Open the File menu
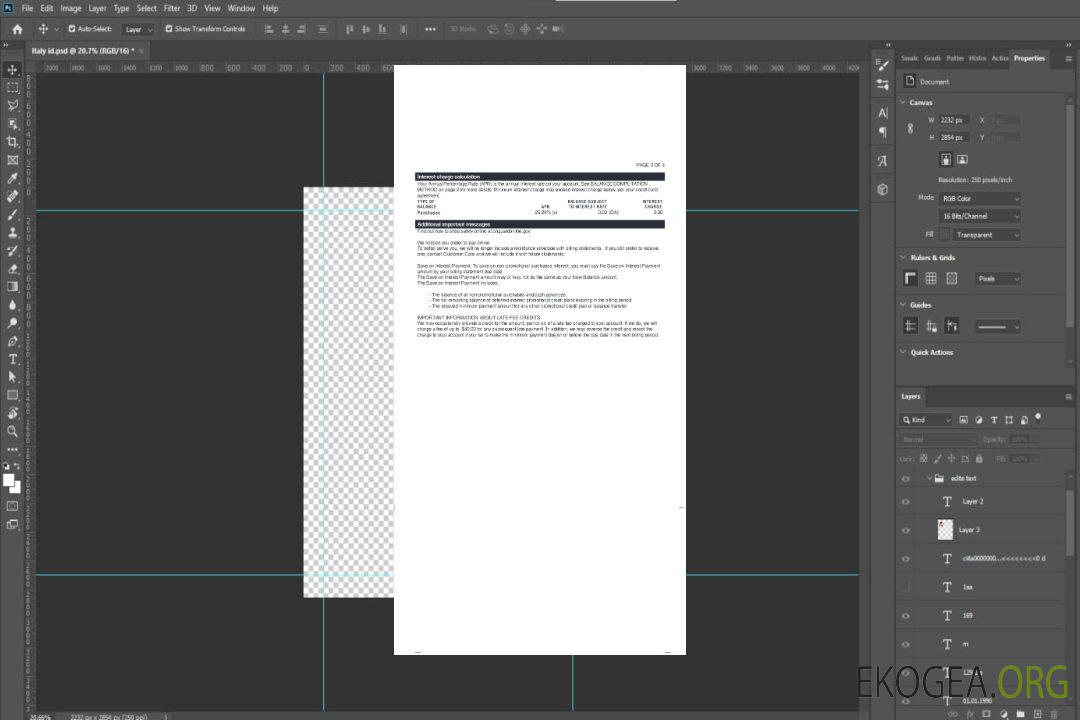 click(27, 8)
